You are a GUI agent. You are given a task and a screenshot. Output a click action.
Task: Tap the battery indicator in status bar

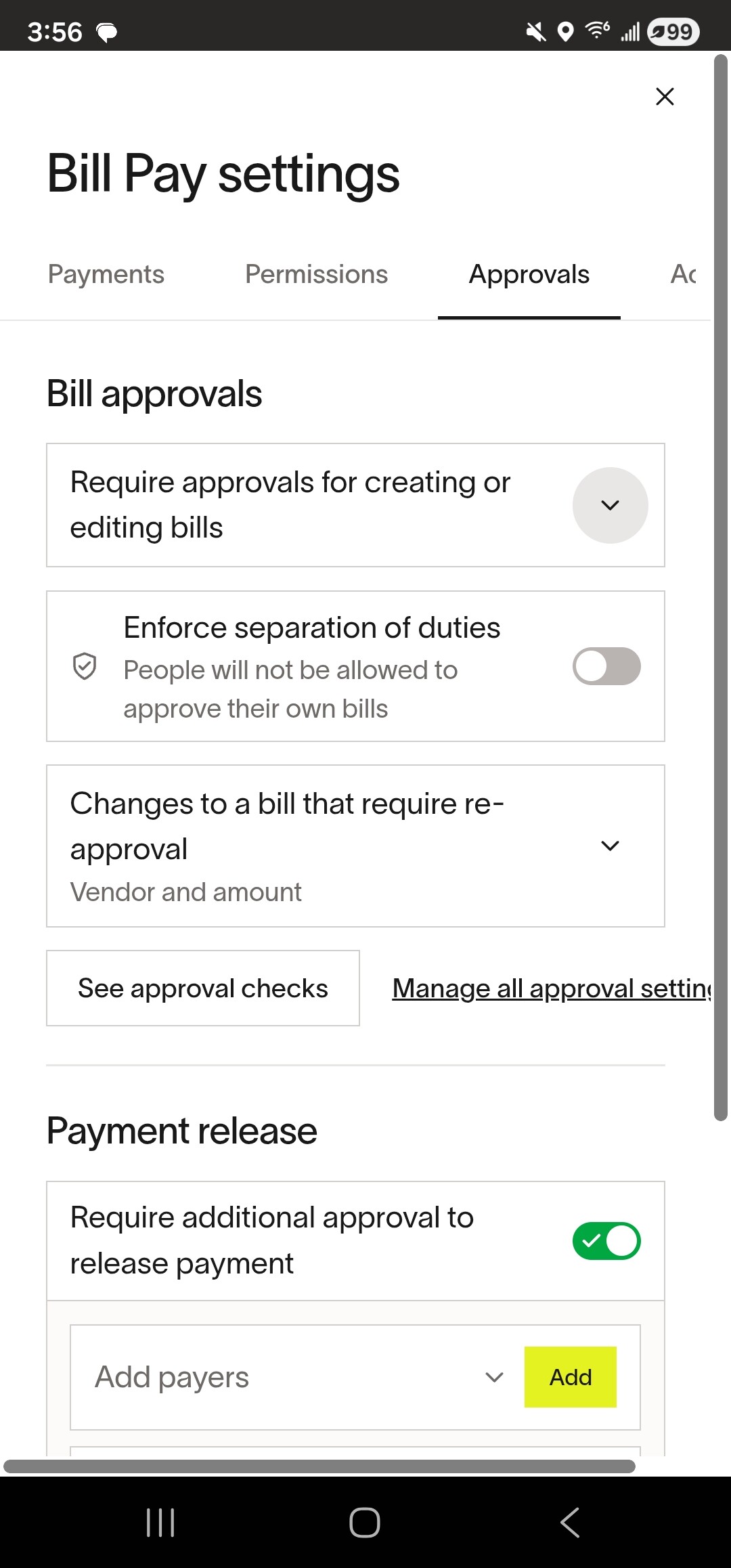(673, 32)
